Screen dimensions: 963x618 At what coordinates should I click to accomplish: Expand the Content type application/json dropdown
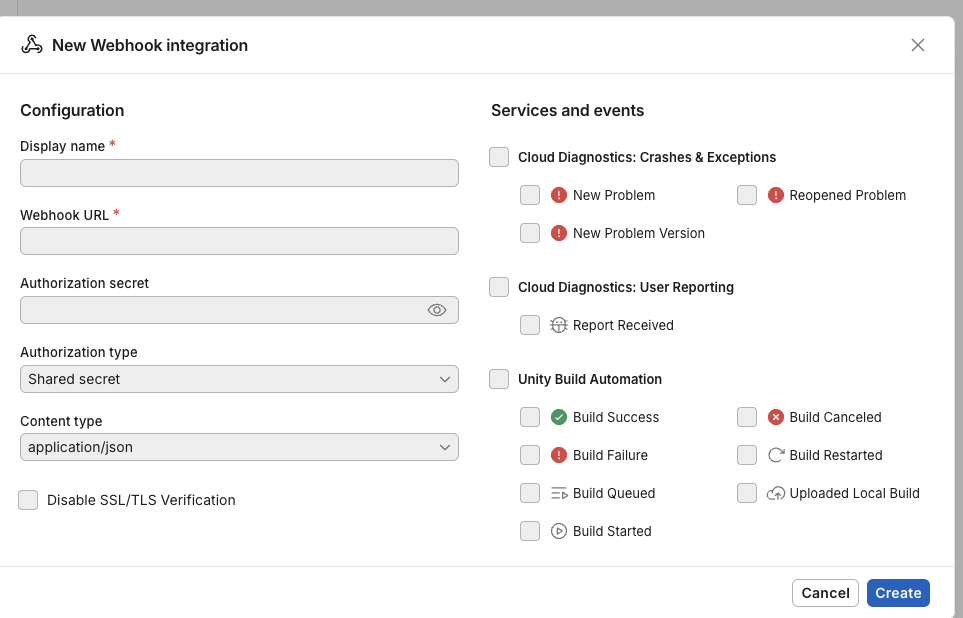239,447
